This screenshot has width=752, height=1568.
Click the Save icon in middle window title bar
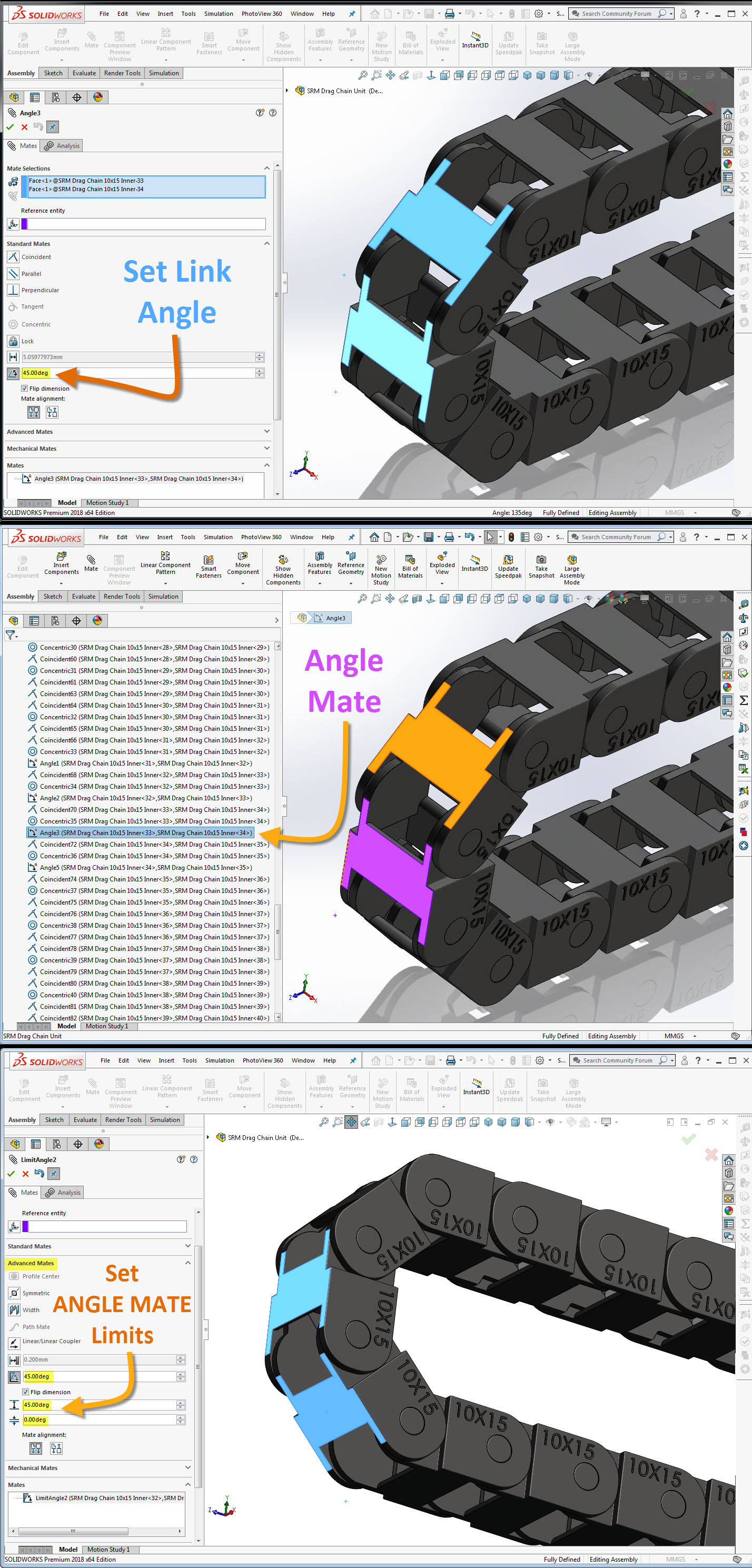[429, 537]
